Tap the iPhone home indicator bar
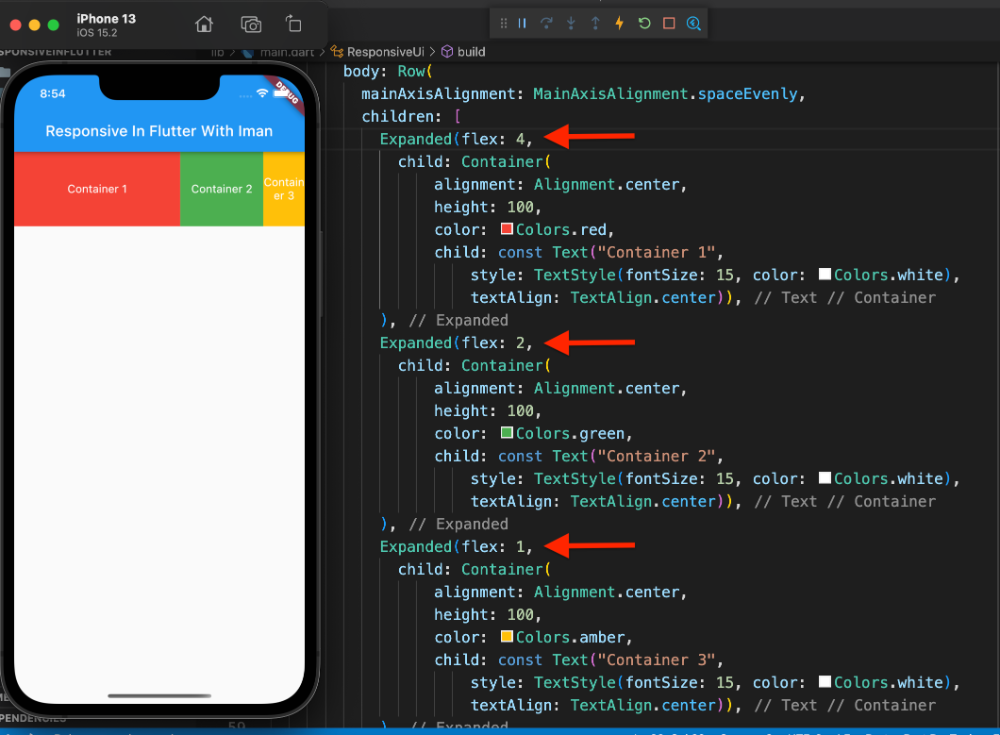1000x735 pixels. (159, 695)
